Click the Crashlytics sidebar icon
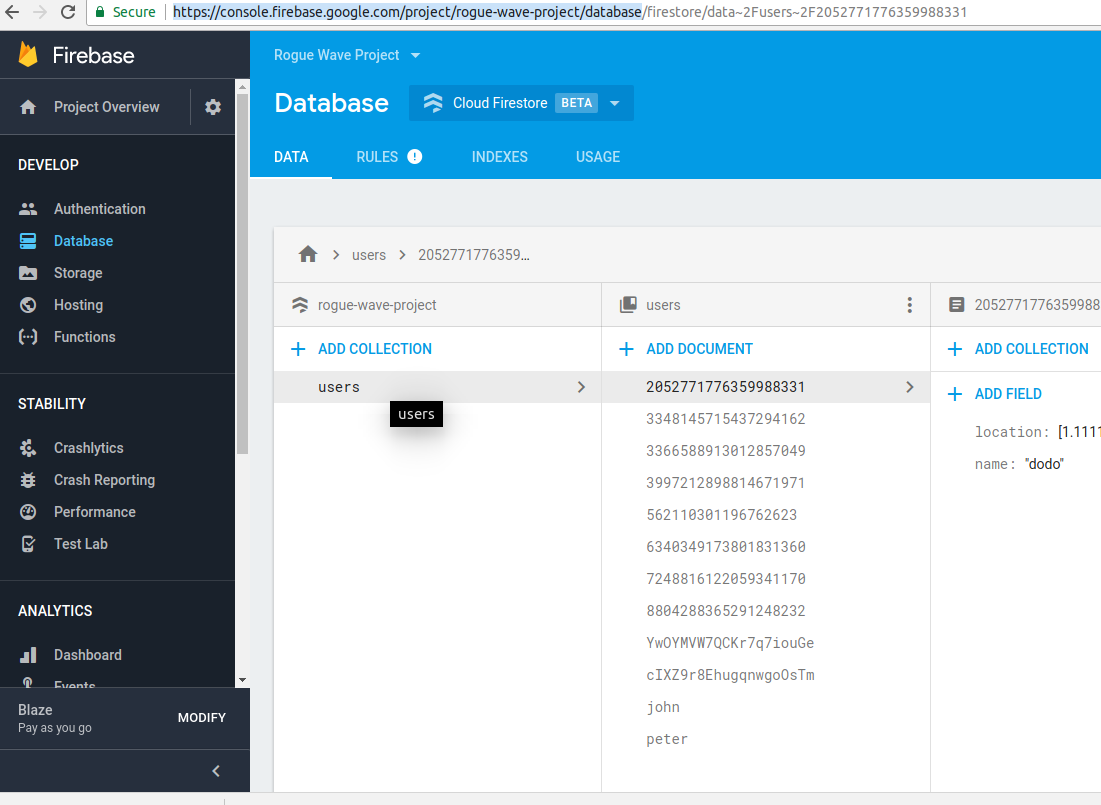 click(28, 448)
